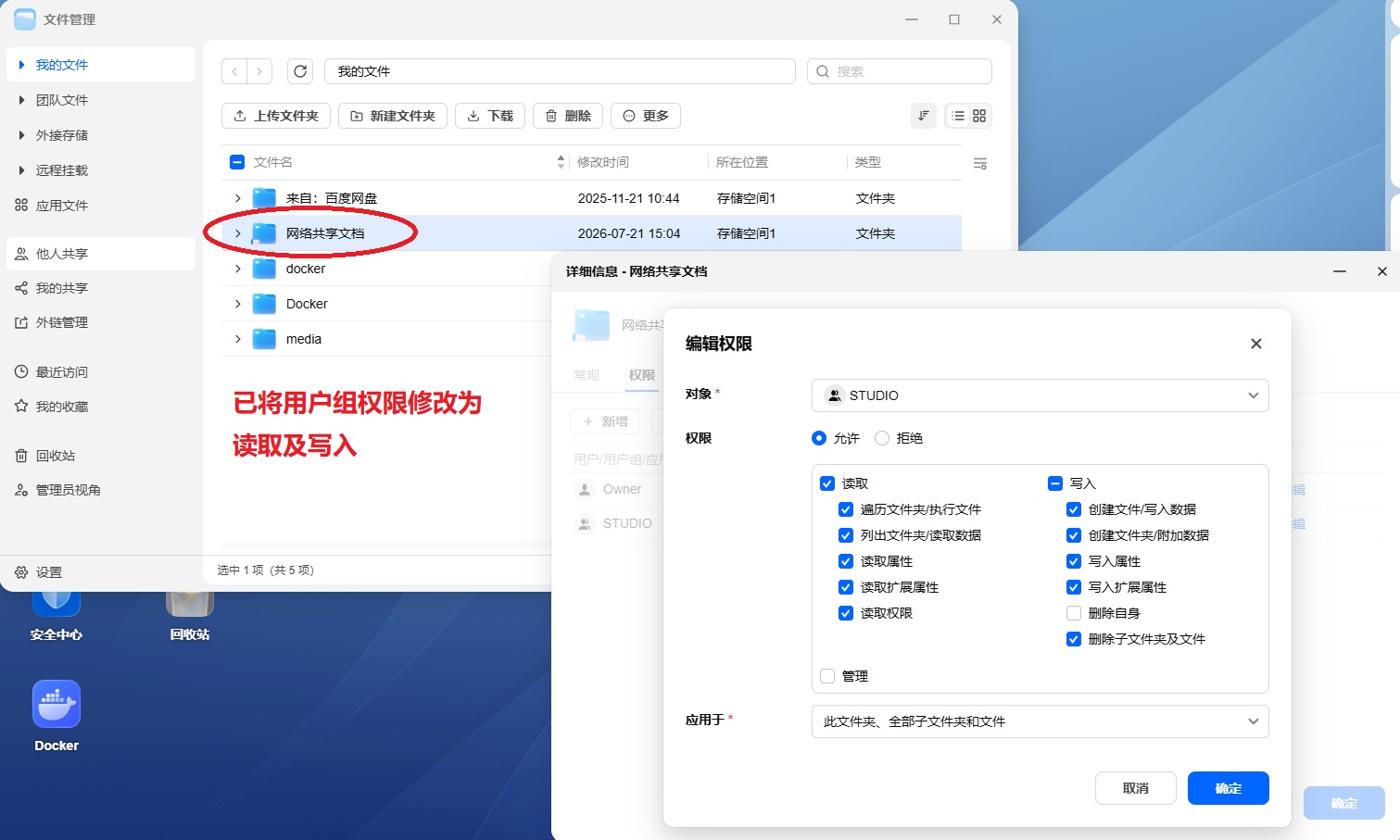Sort by the 类型 column header

coord(868,162)
